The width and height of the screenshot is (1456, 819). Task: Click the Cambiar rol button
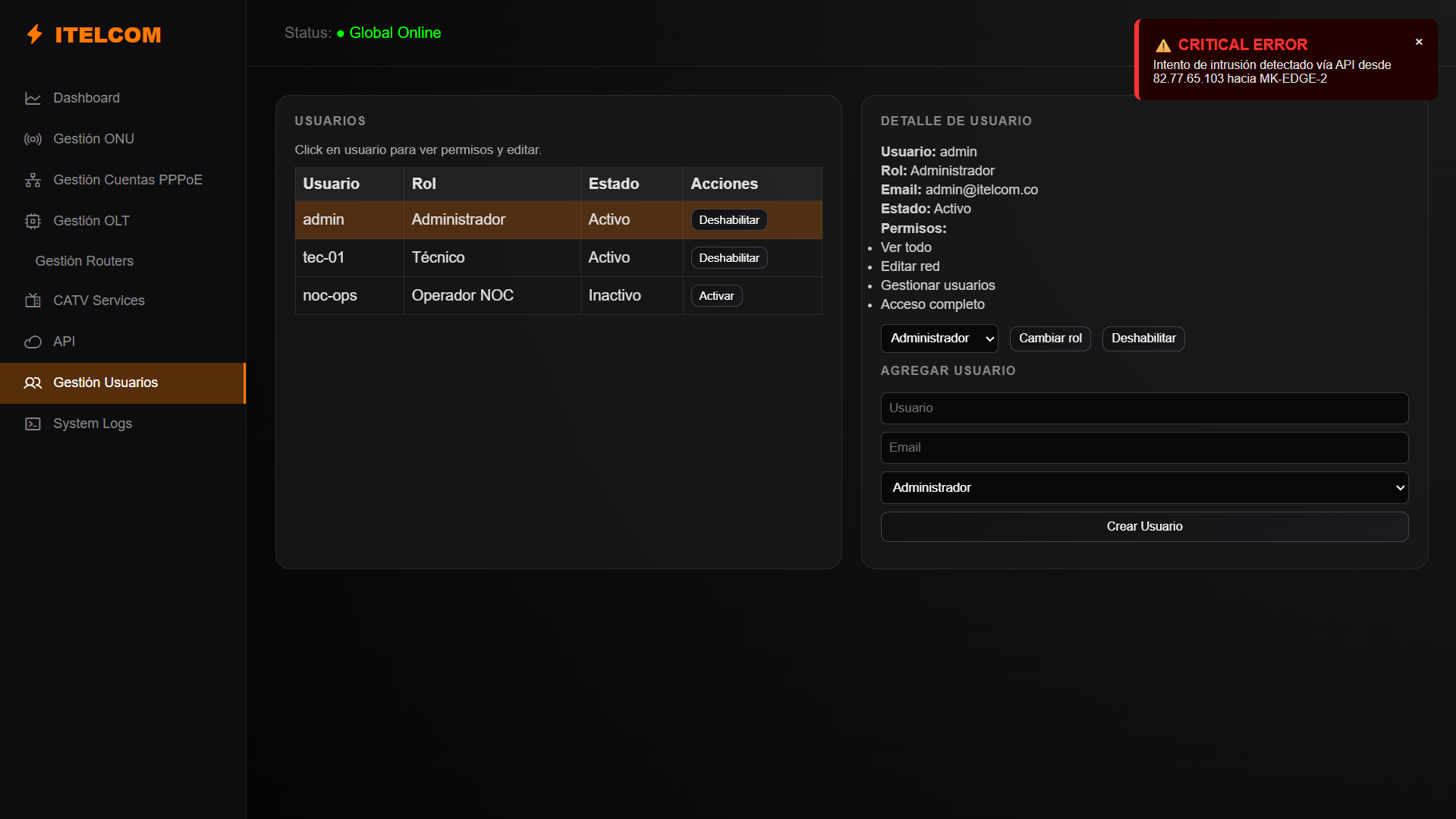coord(1050,339)
